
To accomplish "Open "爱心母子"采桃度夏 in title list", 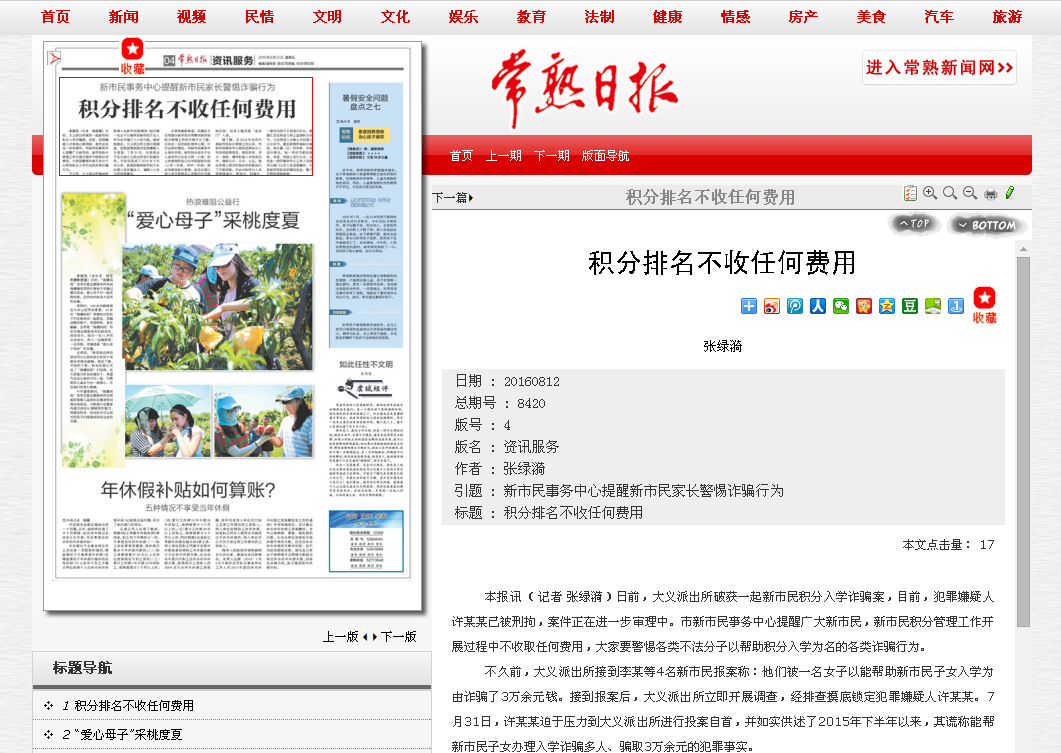I will tap(128, 735).
